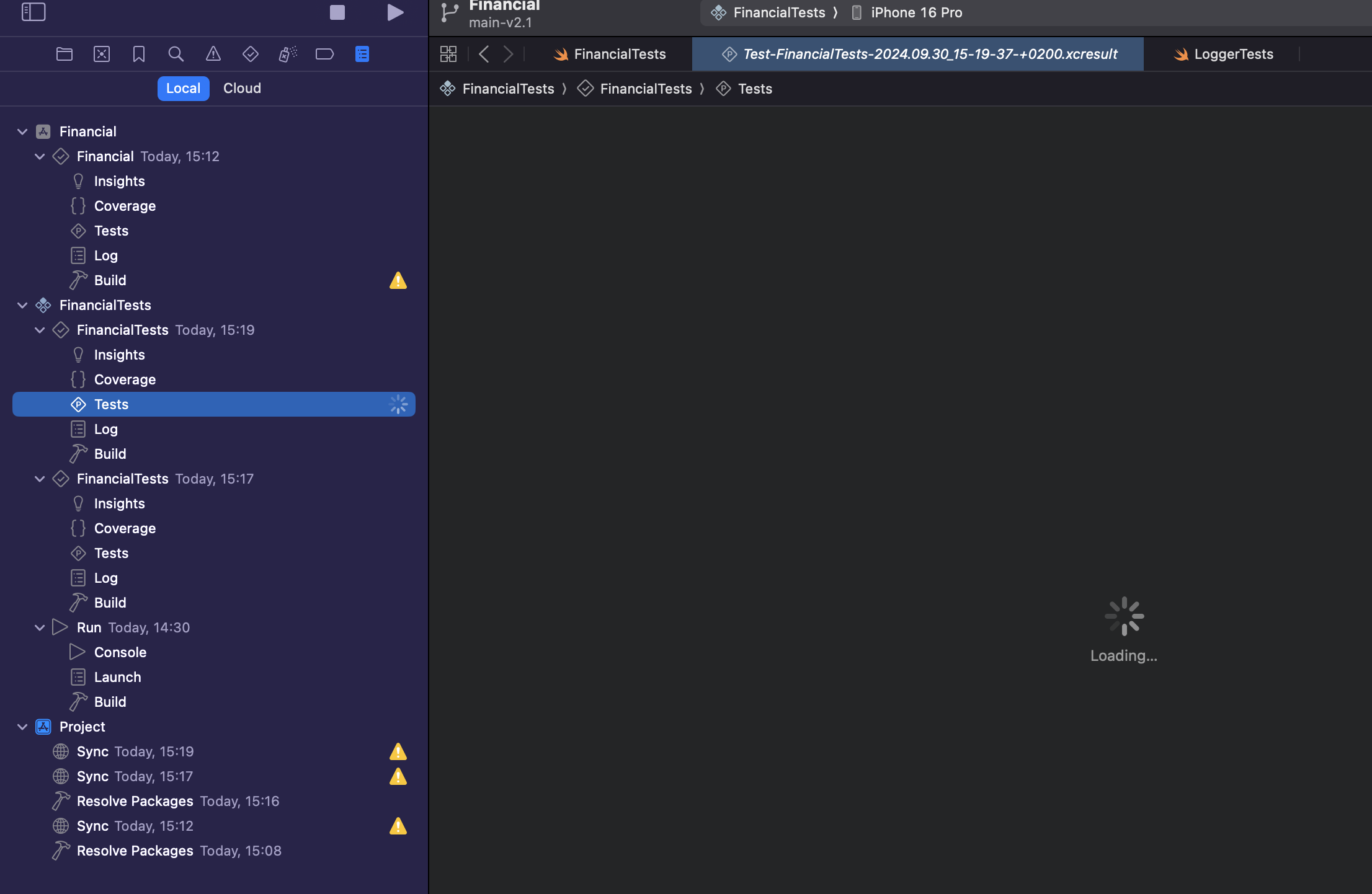
Task: Open Sync Today 15:12 report
Action: [214, 826]
